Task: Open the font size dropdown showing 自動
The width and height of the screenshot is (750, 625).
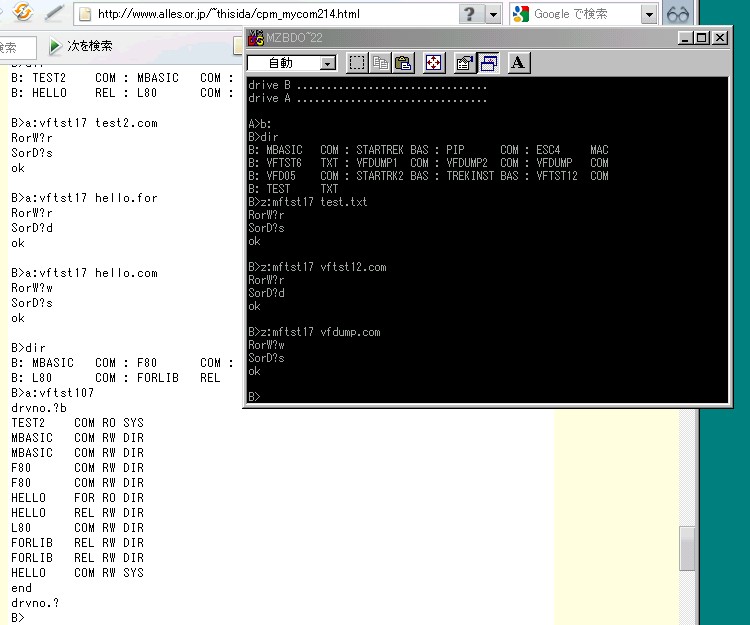Action: click(x=292, y=63)
